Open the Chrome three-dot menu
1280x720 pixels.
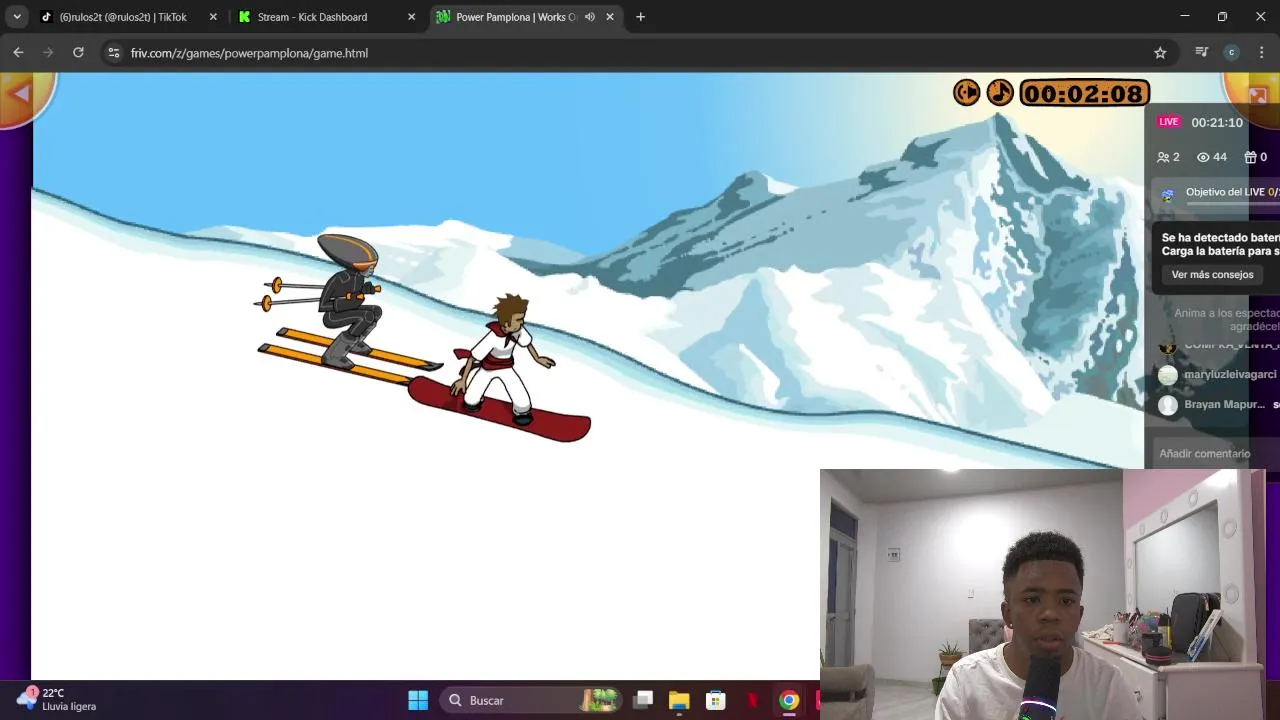1262,52
